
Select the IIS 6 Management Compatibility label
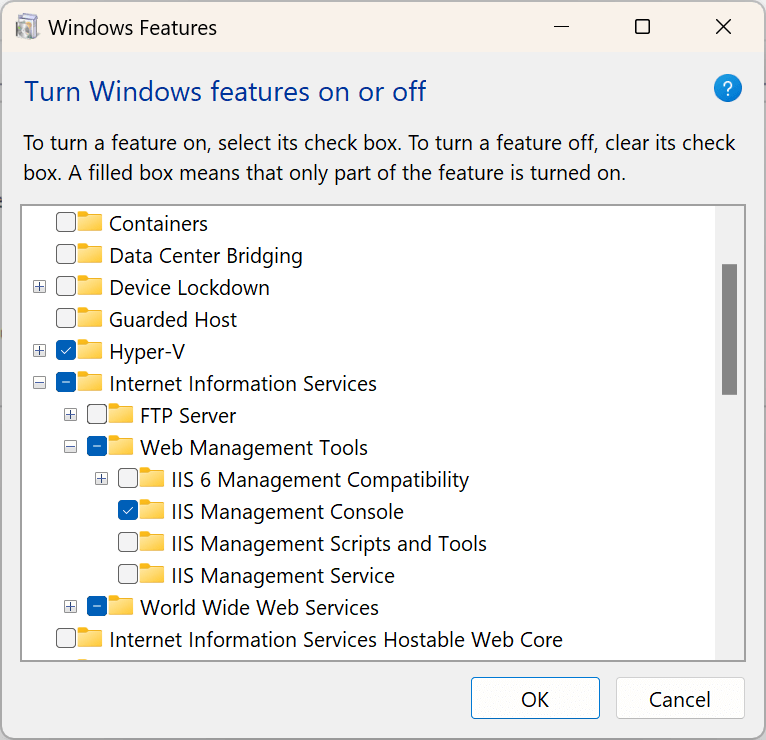click(320, 480)
